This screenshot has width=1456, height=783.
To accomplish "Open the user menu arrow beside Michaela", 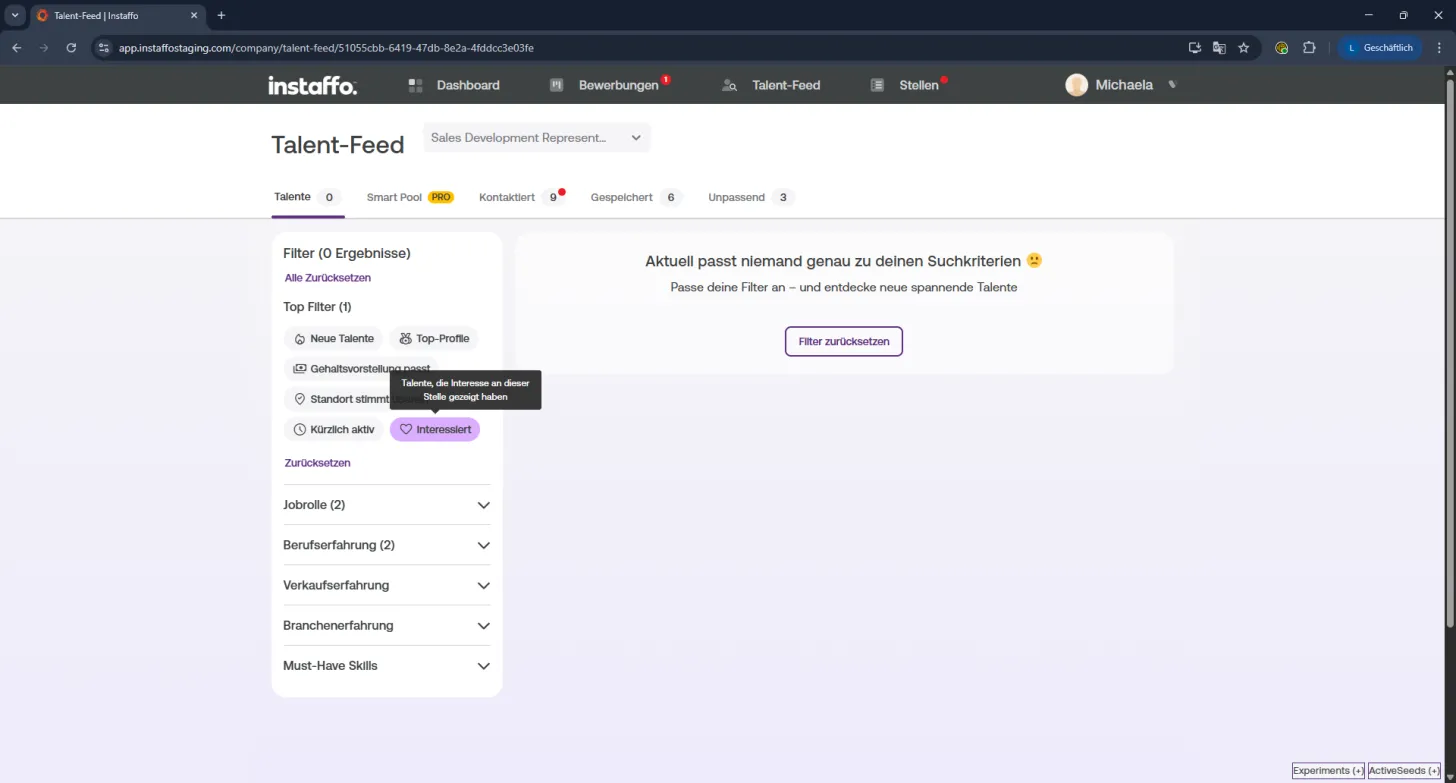I will pyautogui.click(x=1173, y=85).
